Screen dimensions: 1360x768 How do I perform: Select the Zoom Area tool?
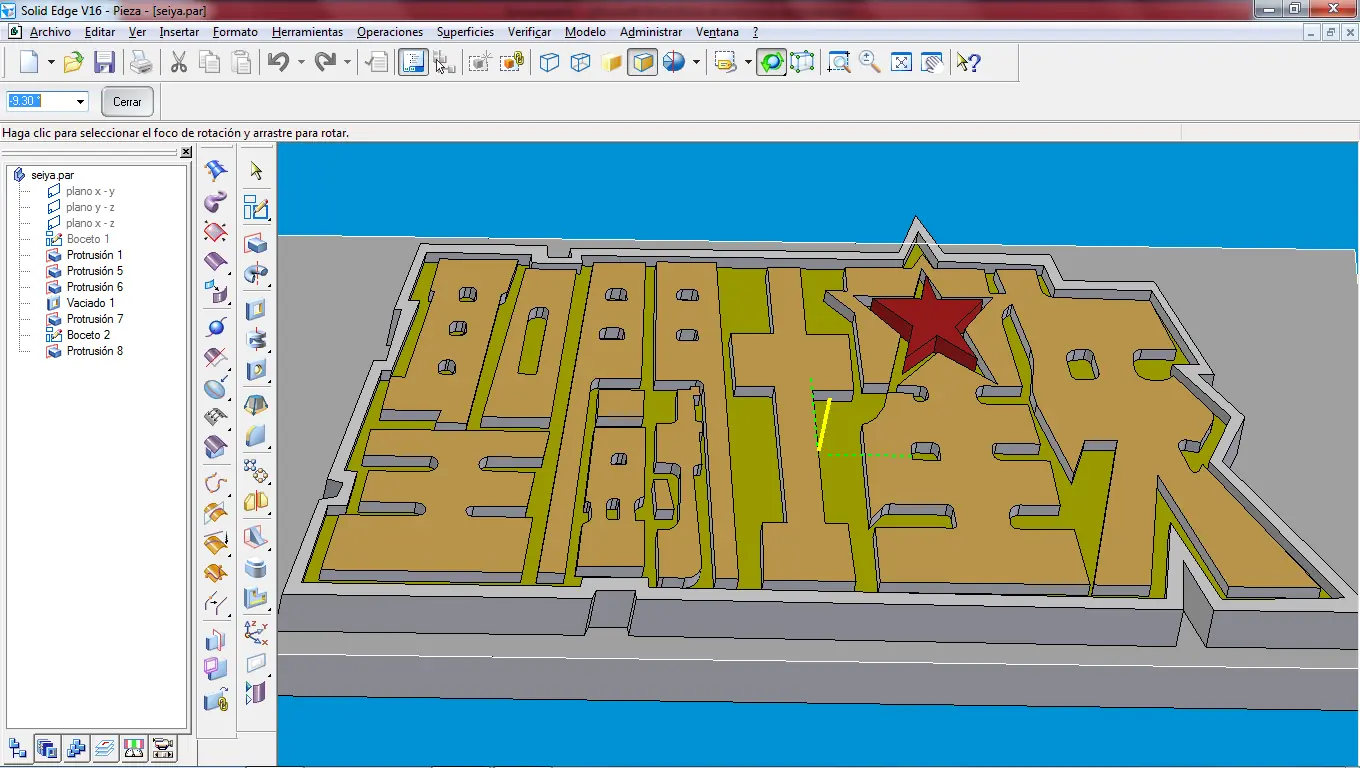point(839,63)
